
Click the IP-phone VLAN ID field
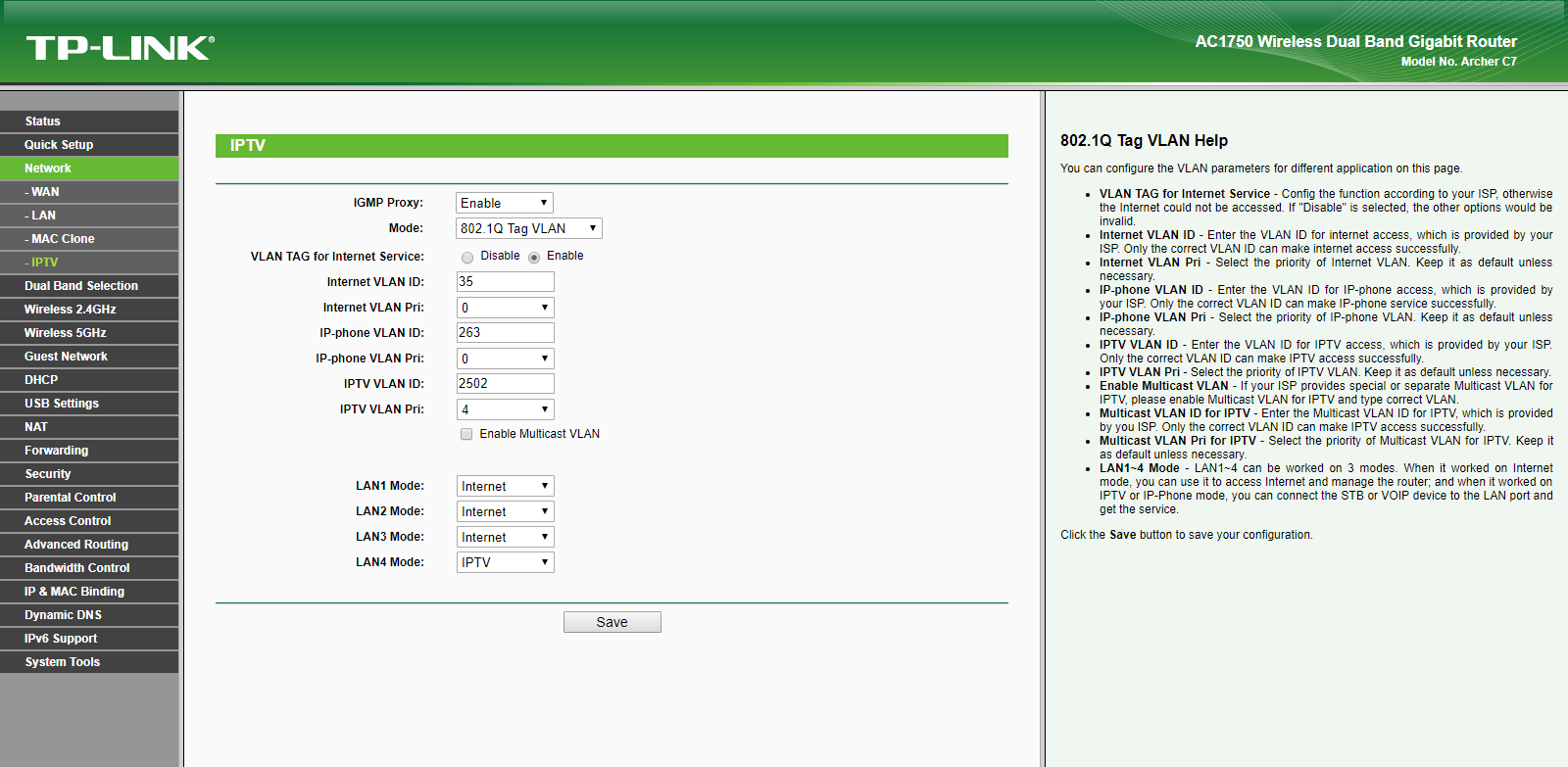(506, 333)
